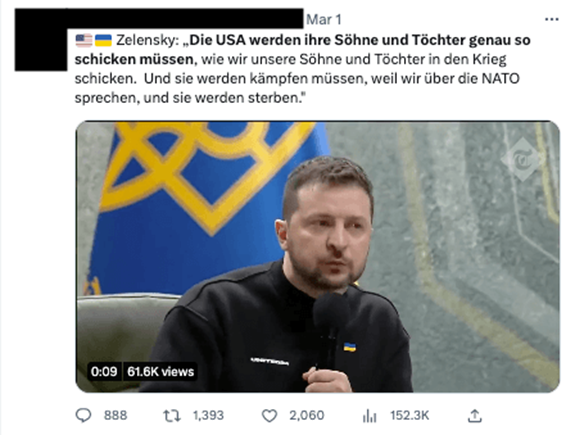
Task: Click the retweet arrows icon
Action: click(x=172, y=416)
